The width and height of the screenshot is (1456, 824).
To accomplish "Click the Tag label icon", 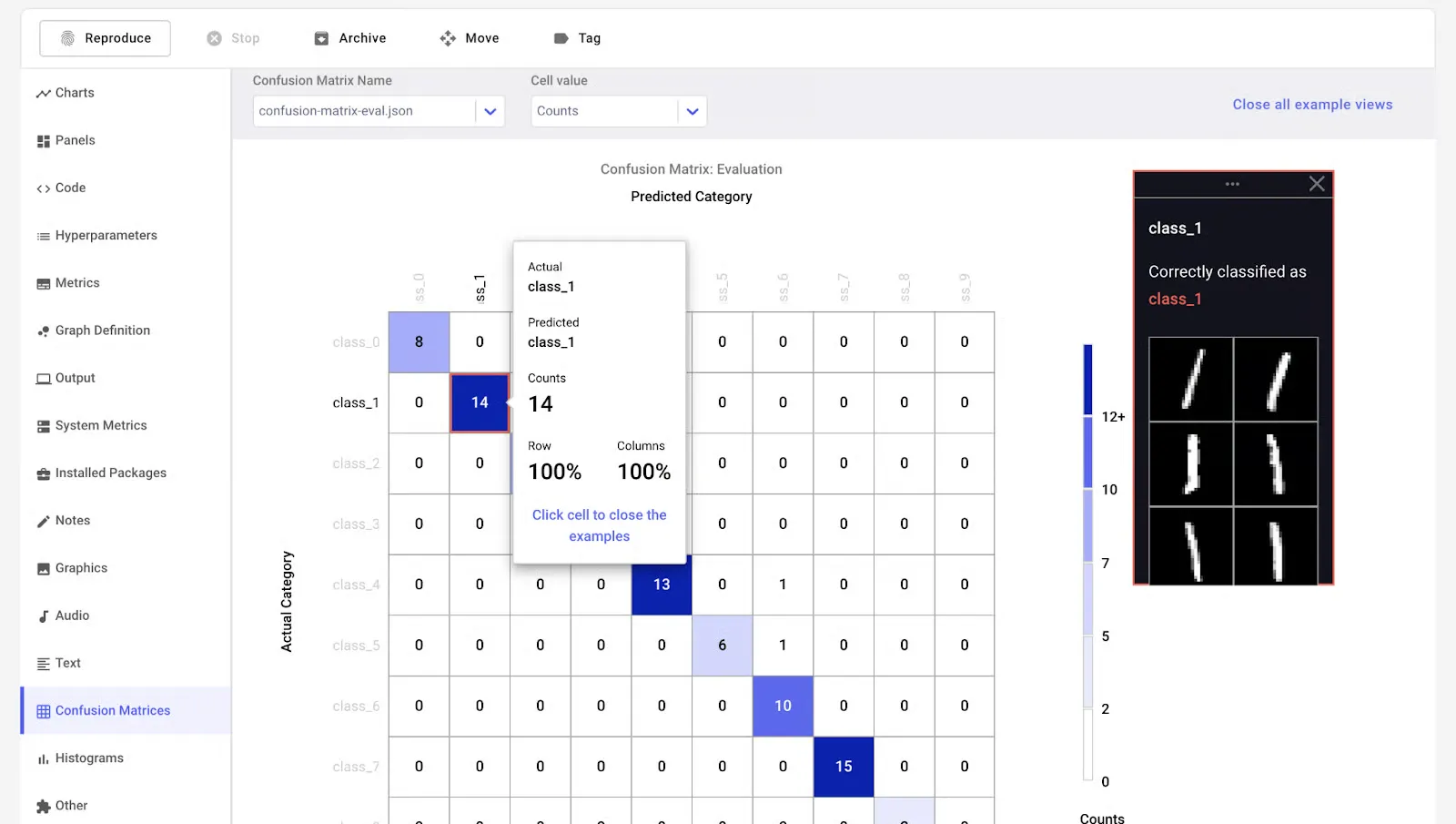I will point(561,38).
